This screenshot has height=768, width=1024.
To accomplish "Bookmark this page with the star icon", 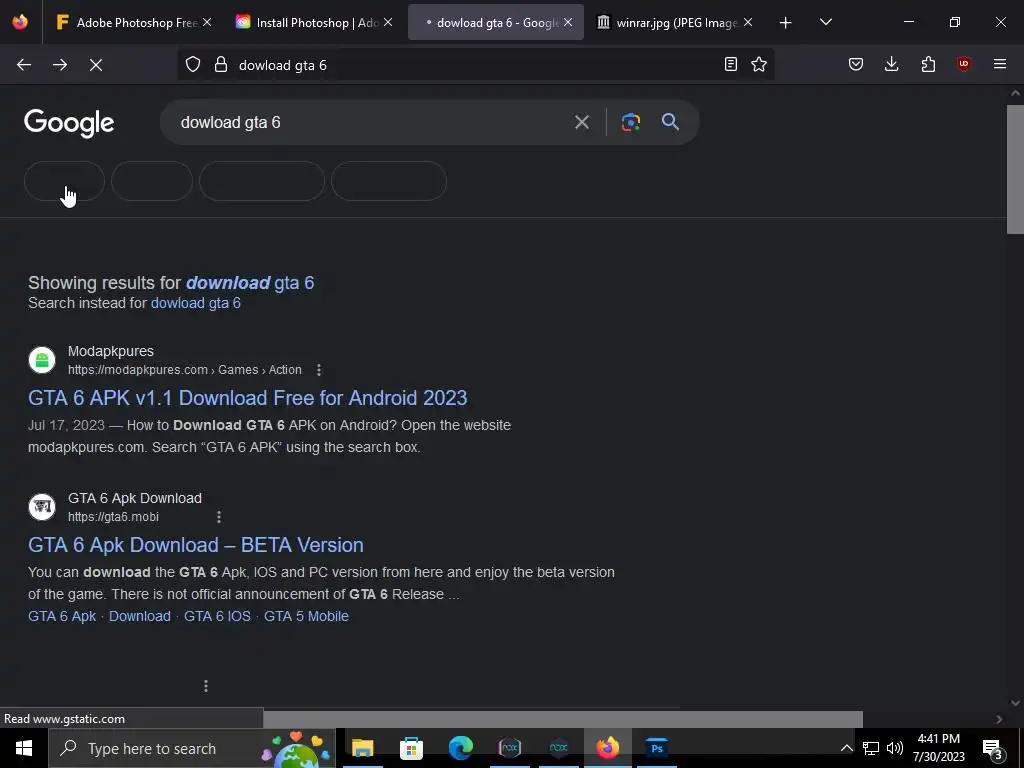I will coord(759,65).
